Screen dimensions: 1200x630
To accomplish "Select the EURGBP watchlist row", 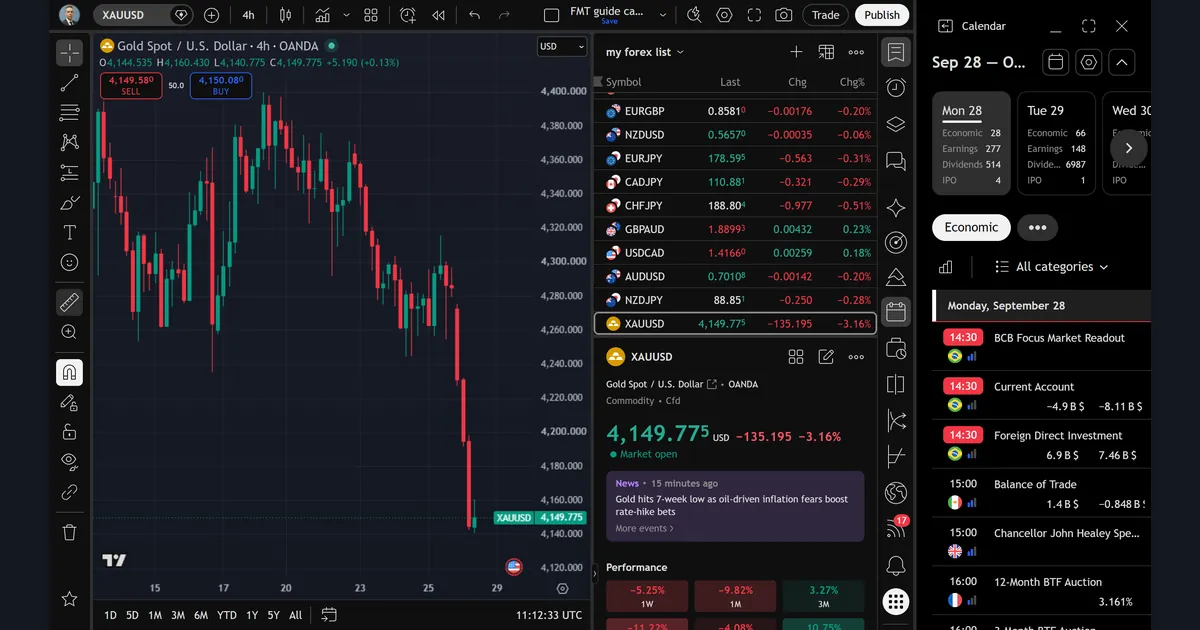I will 736,111.
